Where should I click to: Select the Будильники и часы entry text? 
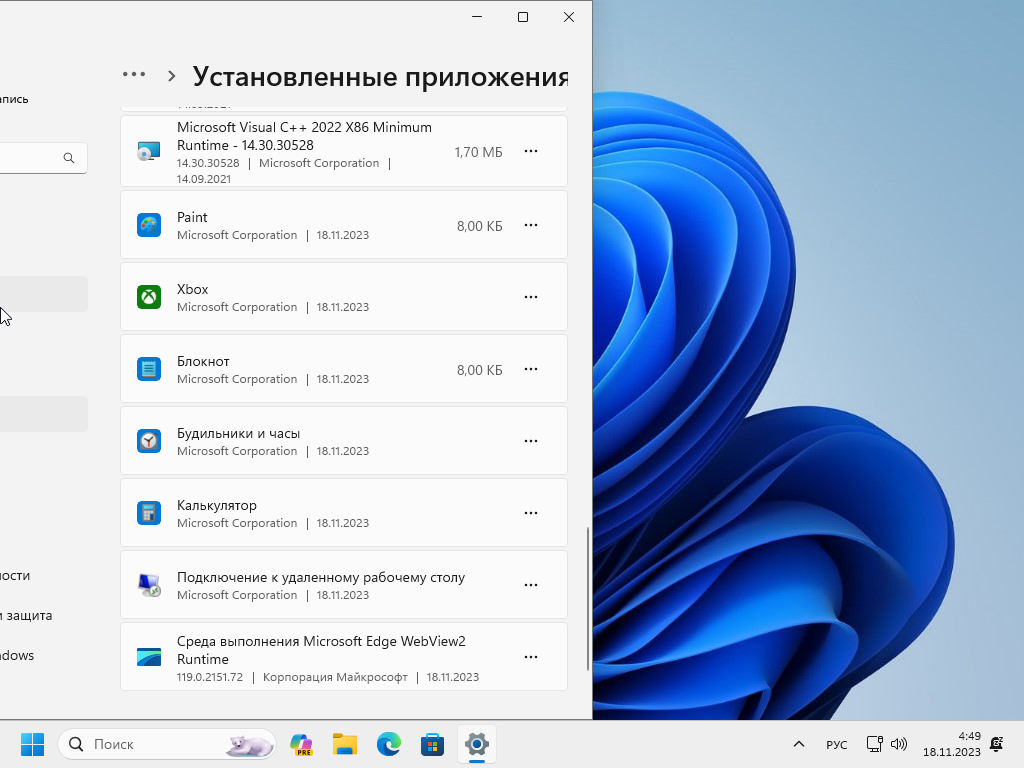(238, 434)
